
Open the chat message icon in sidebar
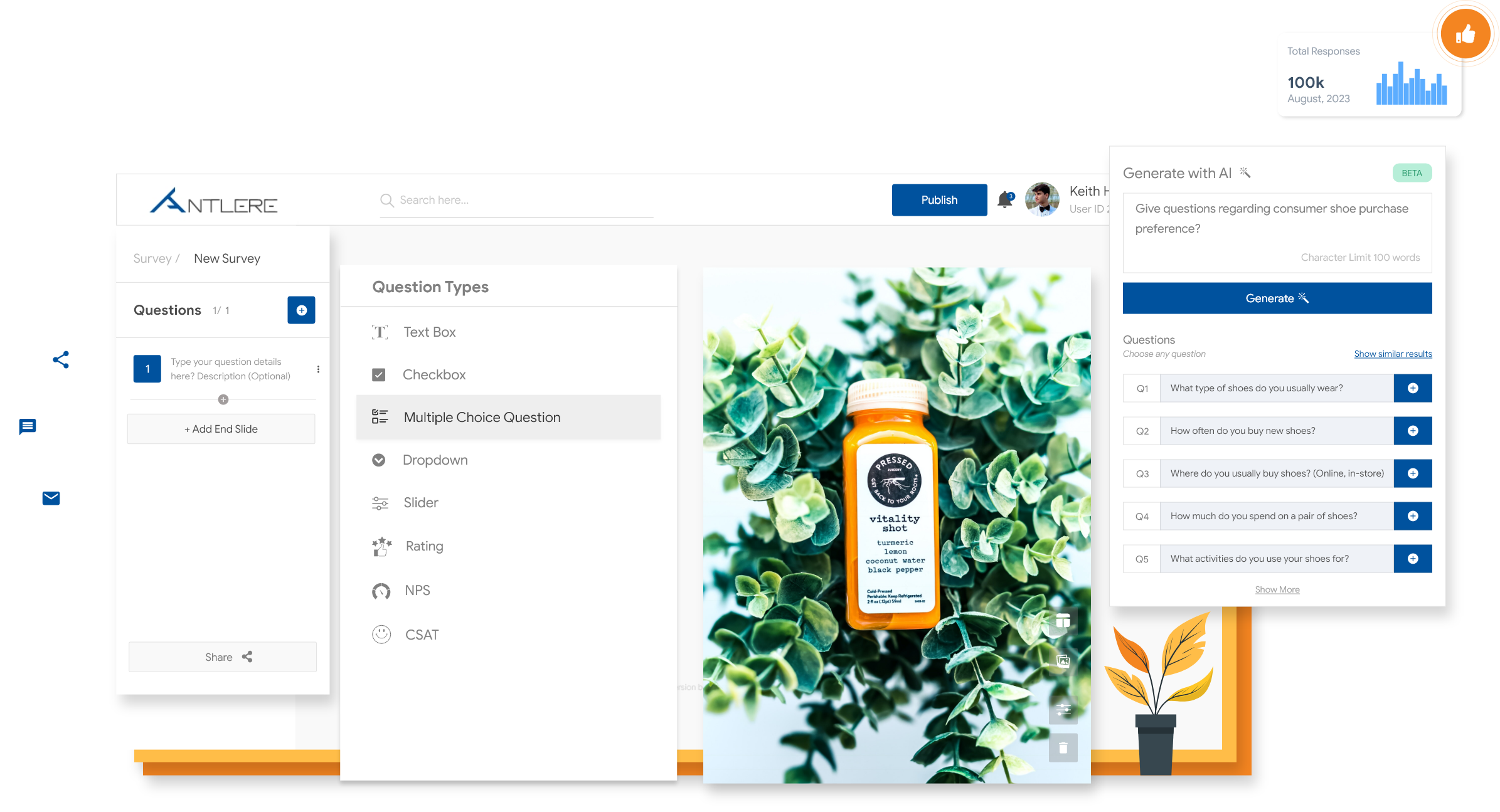pyautogui.click(x=28, y=427)
